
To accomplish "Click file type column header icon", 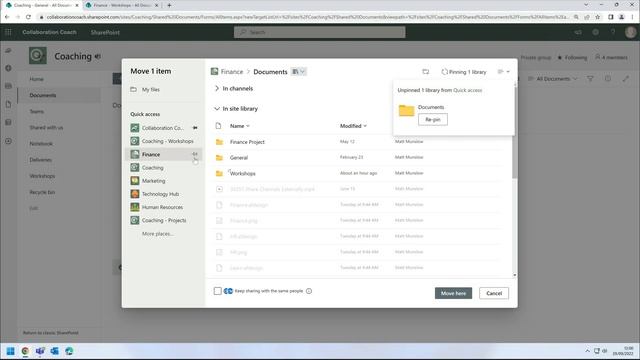I will click(218, 126).
